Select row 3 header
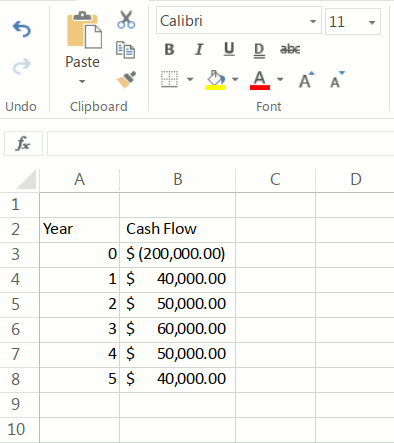 19,255
